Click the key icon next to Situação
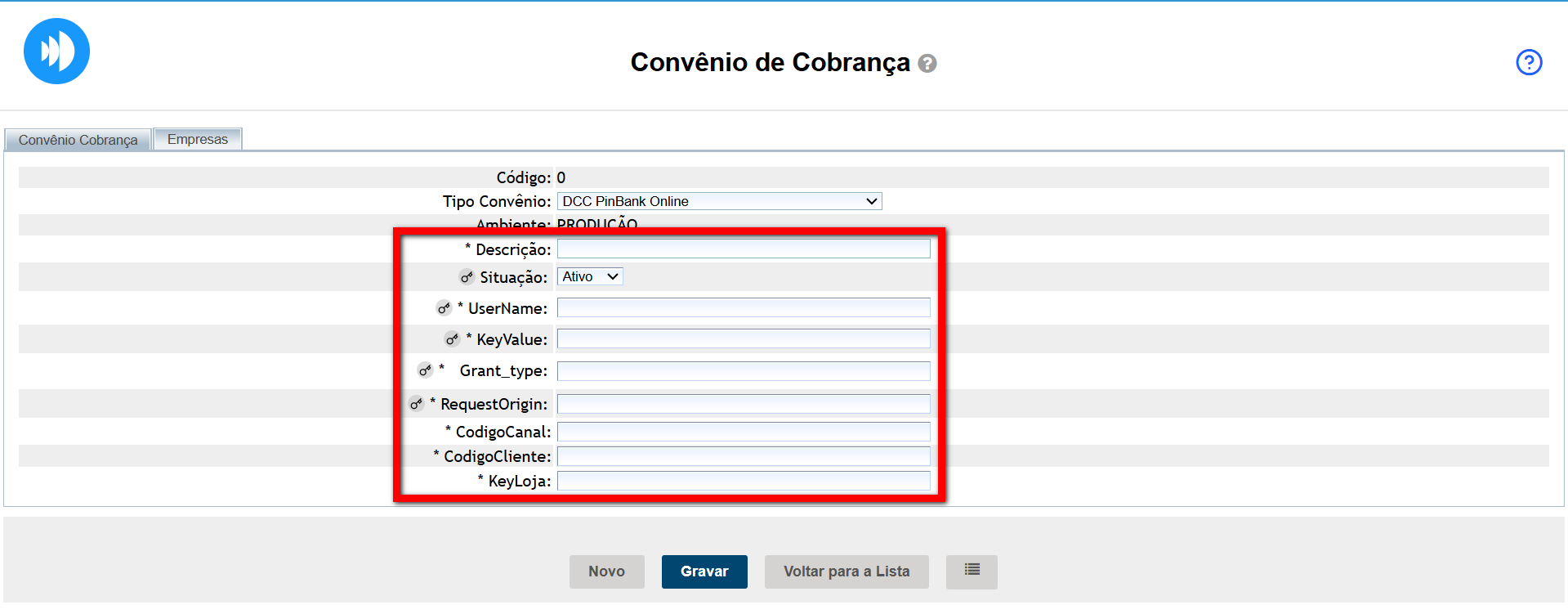The height and width of the screenshot is (614, 1568). [467, 277]
